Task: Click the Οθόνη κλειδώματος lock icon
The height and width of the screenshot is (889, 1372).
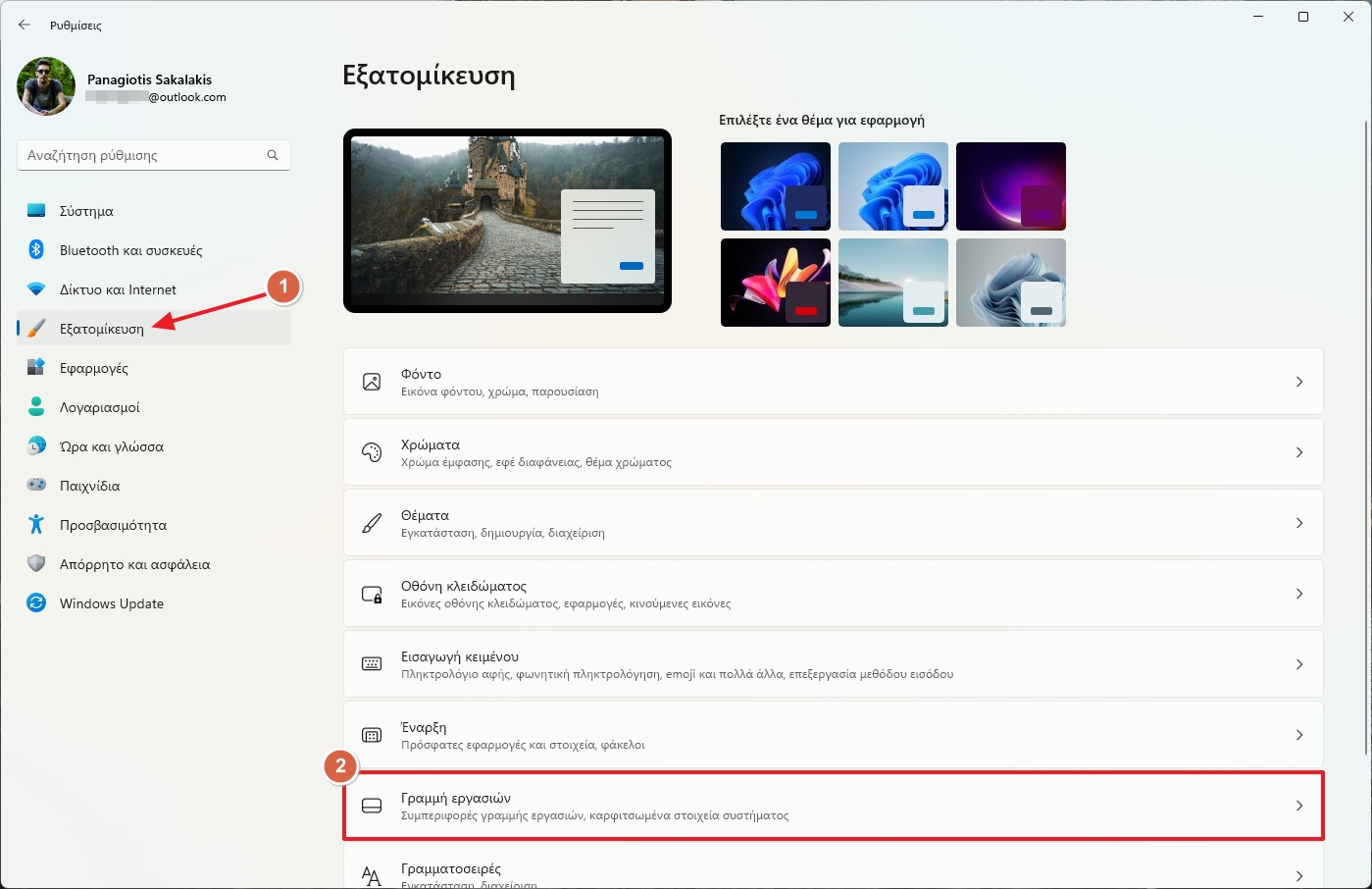Action: click(372, 593)
